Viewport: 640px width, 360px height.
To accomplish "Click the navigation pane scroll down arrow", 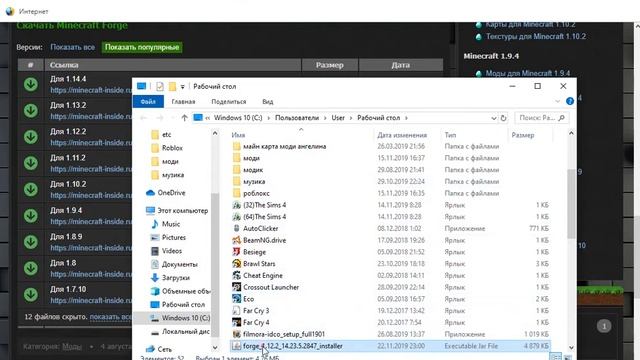I will pos(215,348).
